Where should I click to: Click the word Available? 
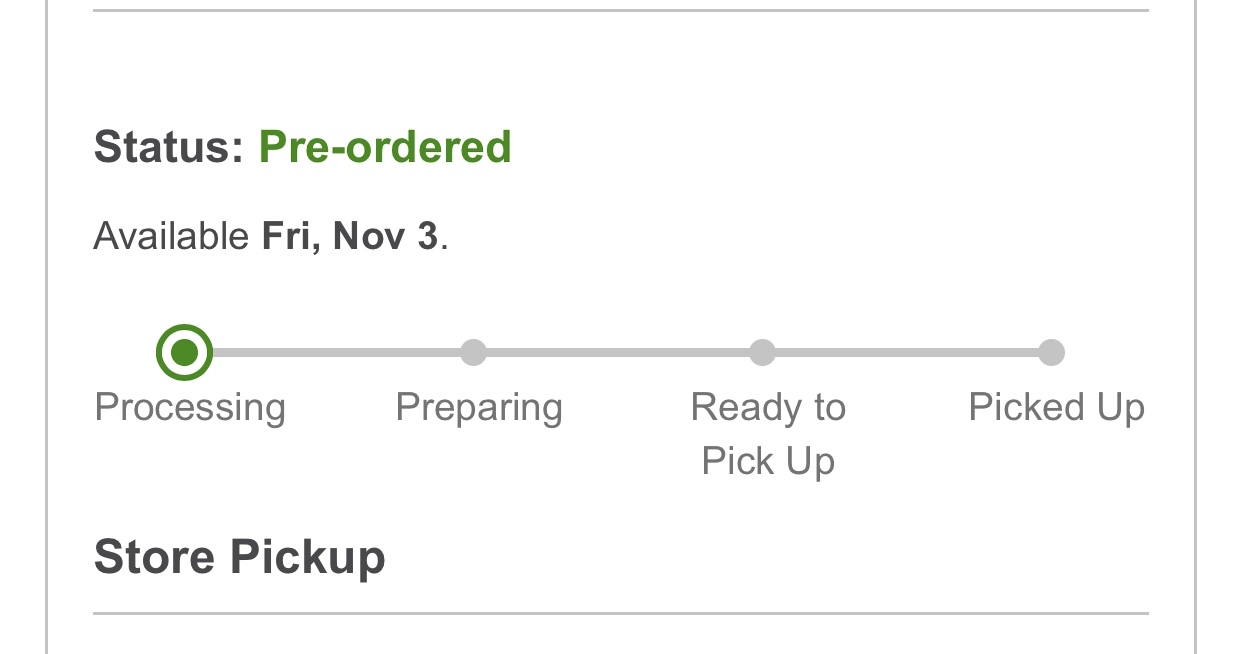point(171,237)
